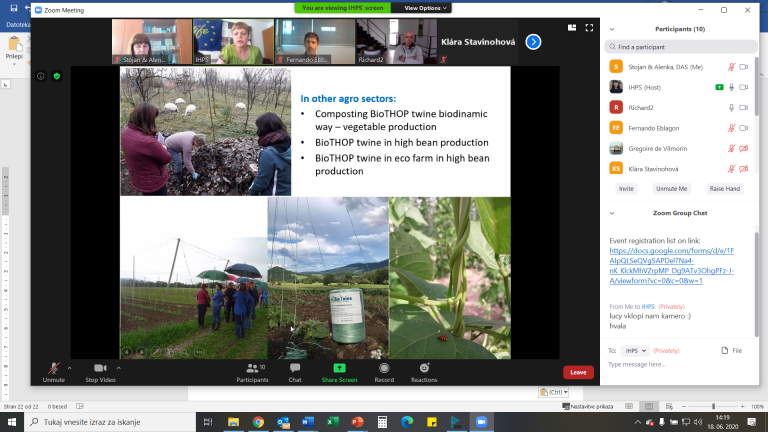Click green encryption shield icon
Screen dimensions: 768x432
(x=57, y=76)
